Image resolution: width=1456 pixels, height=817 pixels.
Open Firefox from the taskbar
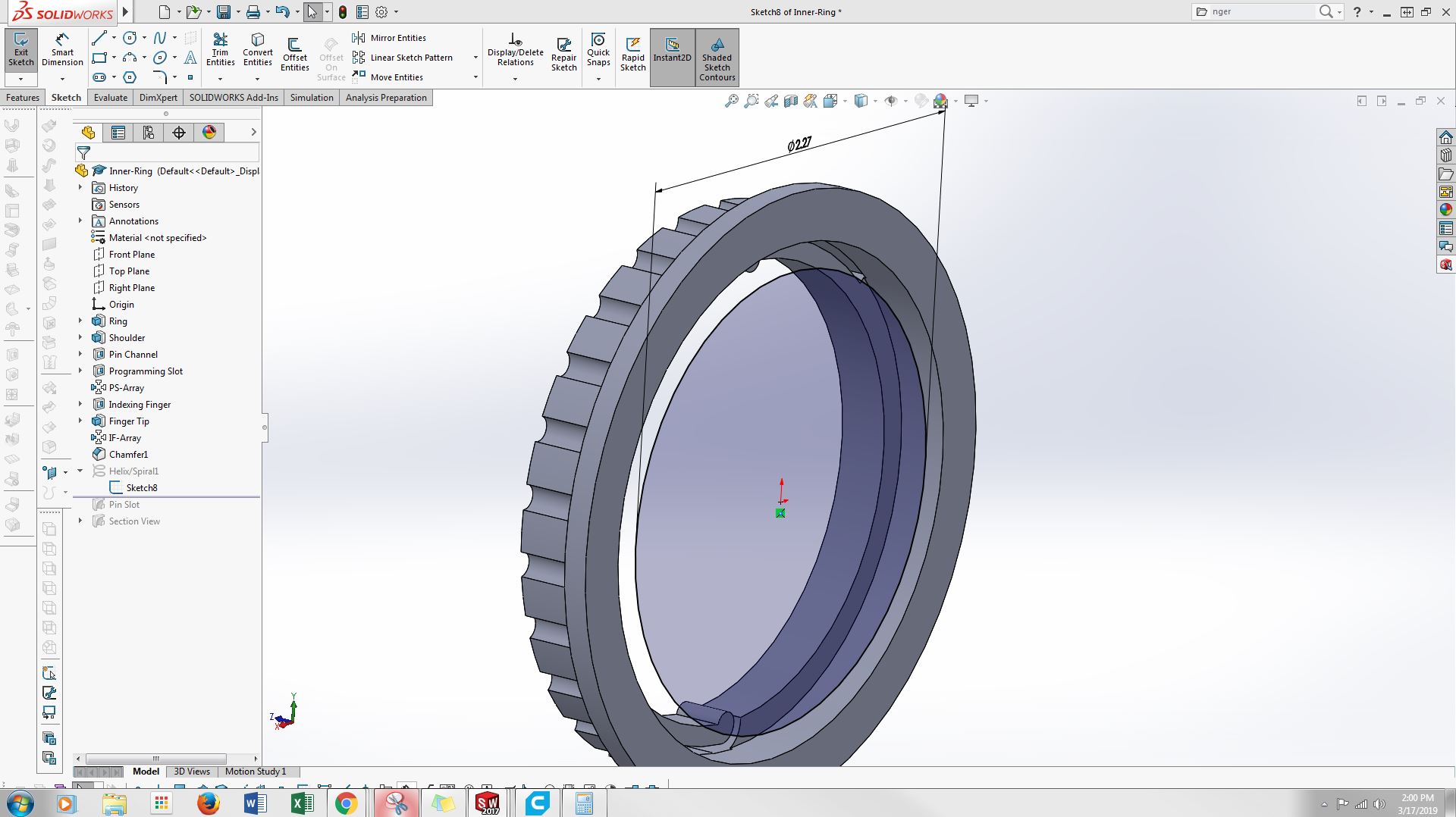[208, 803]
